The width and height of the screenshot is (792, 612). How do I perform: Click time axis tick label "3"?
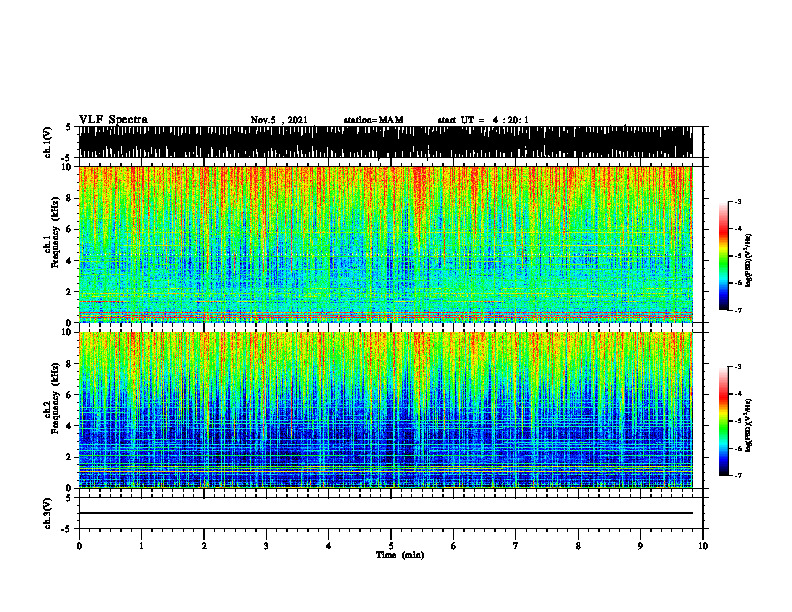pos(266,546)
